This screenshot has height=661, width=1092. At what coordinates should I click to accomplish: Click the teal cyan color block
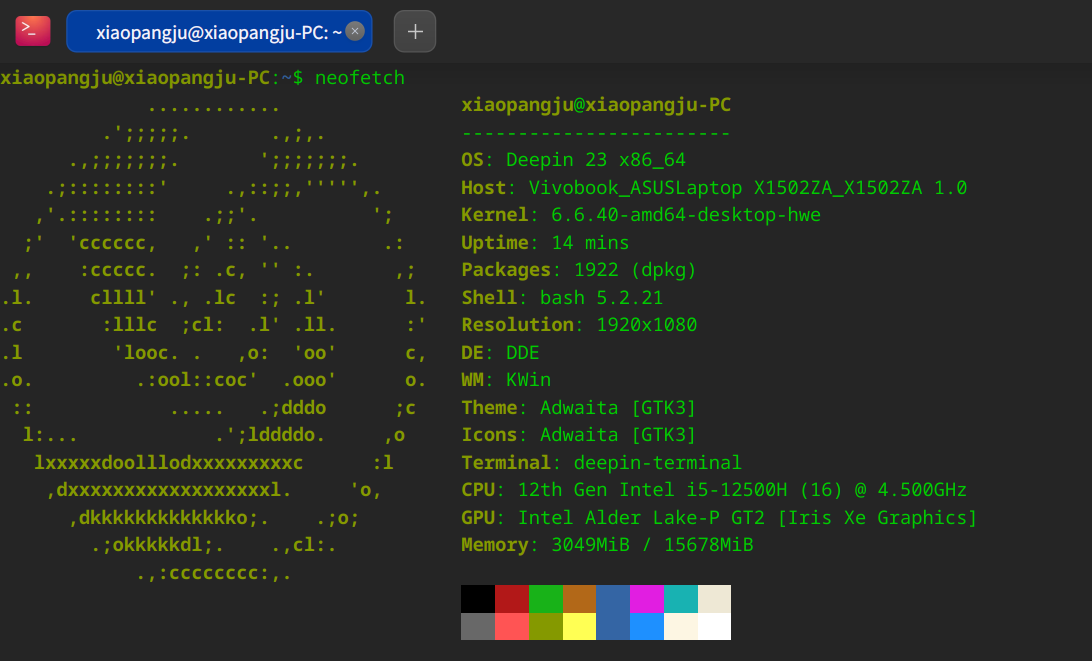coord(680,599)
